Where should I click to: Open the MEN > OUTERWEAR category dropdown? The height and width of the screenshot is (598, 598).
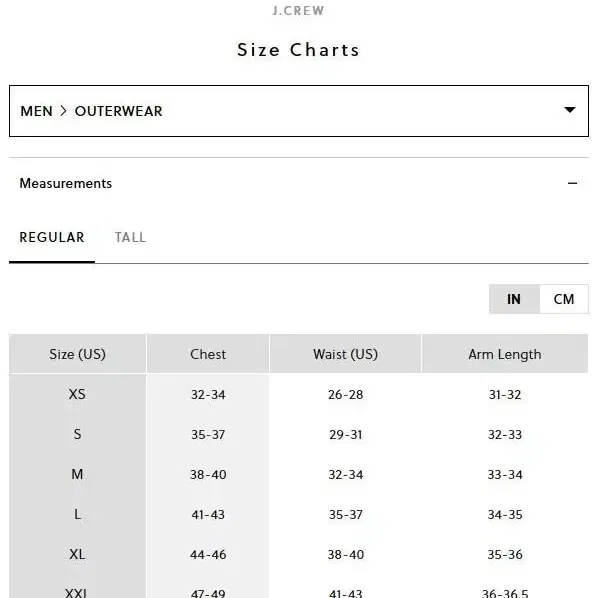299,111
